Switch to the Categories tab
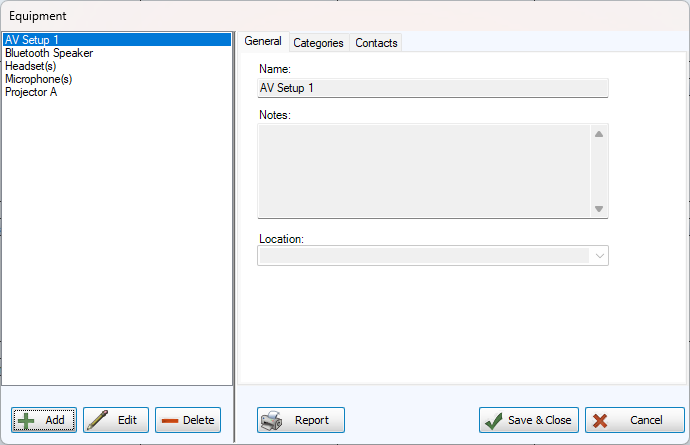This screenshot has width=690, height=445. (318, 43)
